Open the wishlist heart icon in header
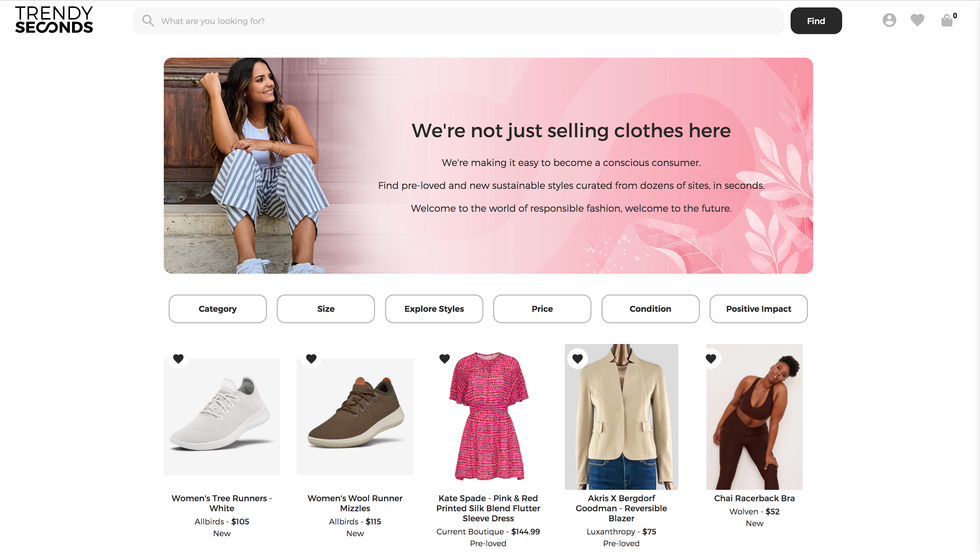The height and width of the screenshot is (553, 980). 917,20
